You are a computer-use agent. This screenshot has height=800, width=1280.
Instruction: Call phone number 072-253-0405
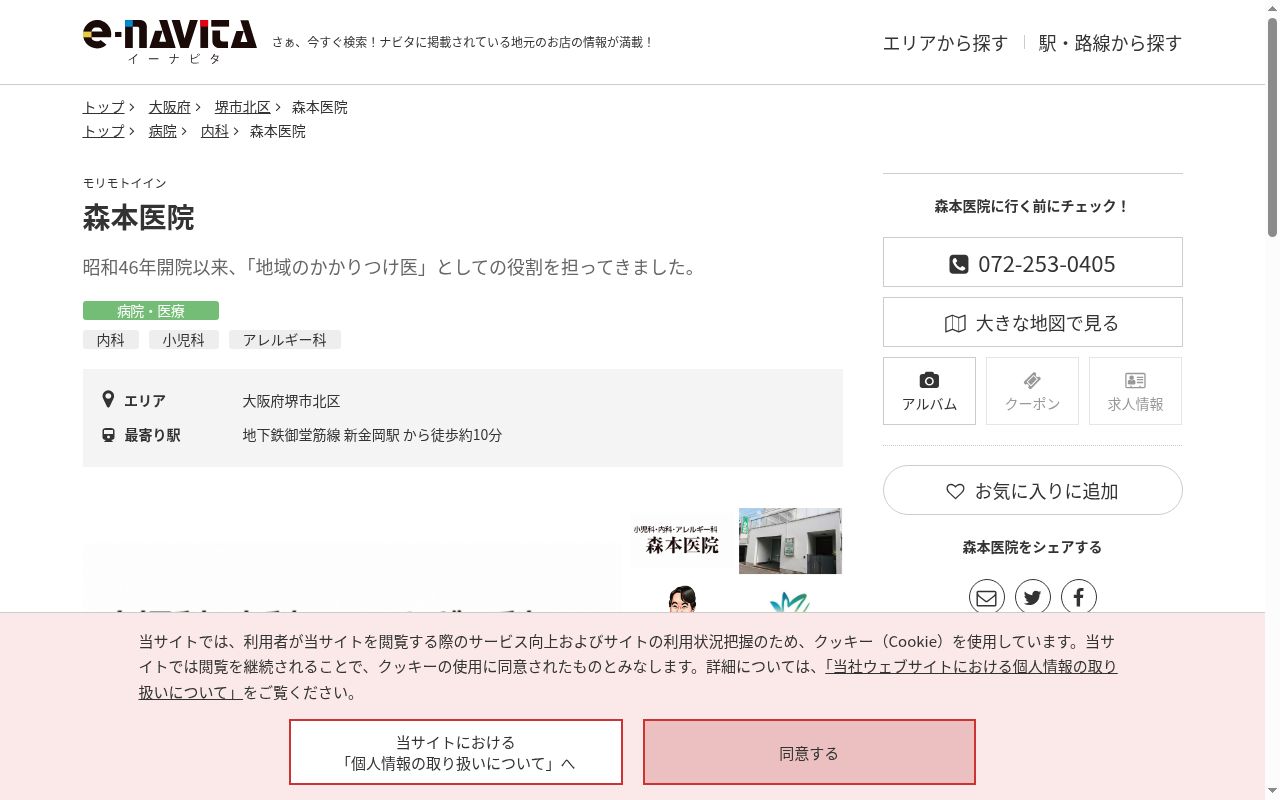pyautogui.click(x=1033, y=262)
